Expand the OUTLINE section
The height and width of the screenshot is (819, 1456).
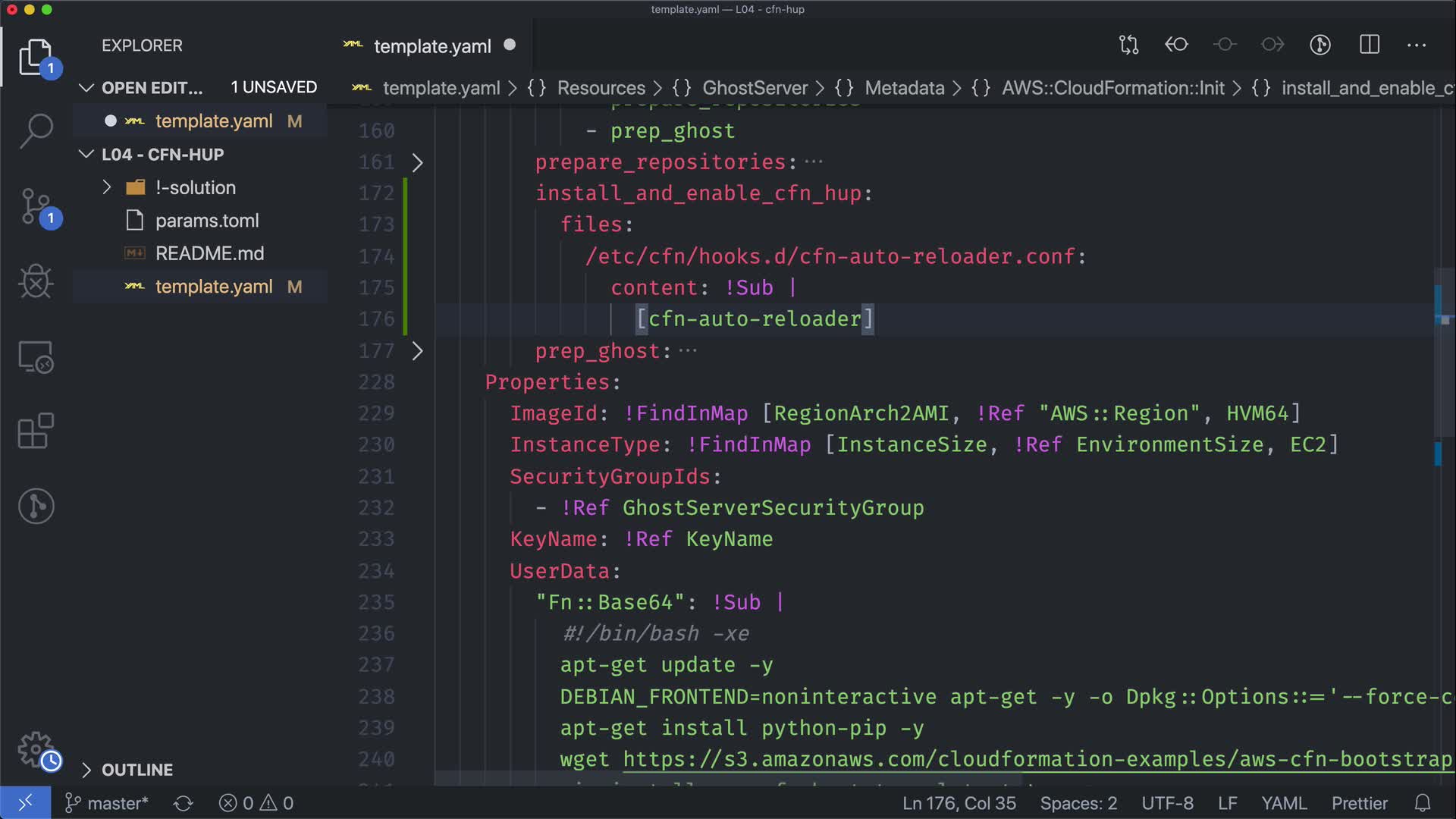tap(86, 770)
